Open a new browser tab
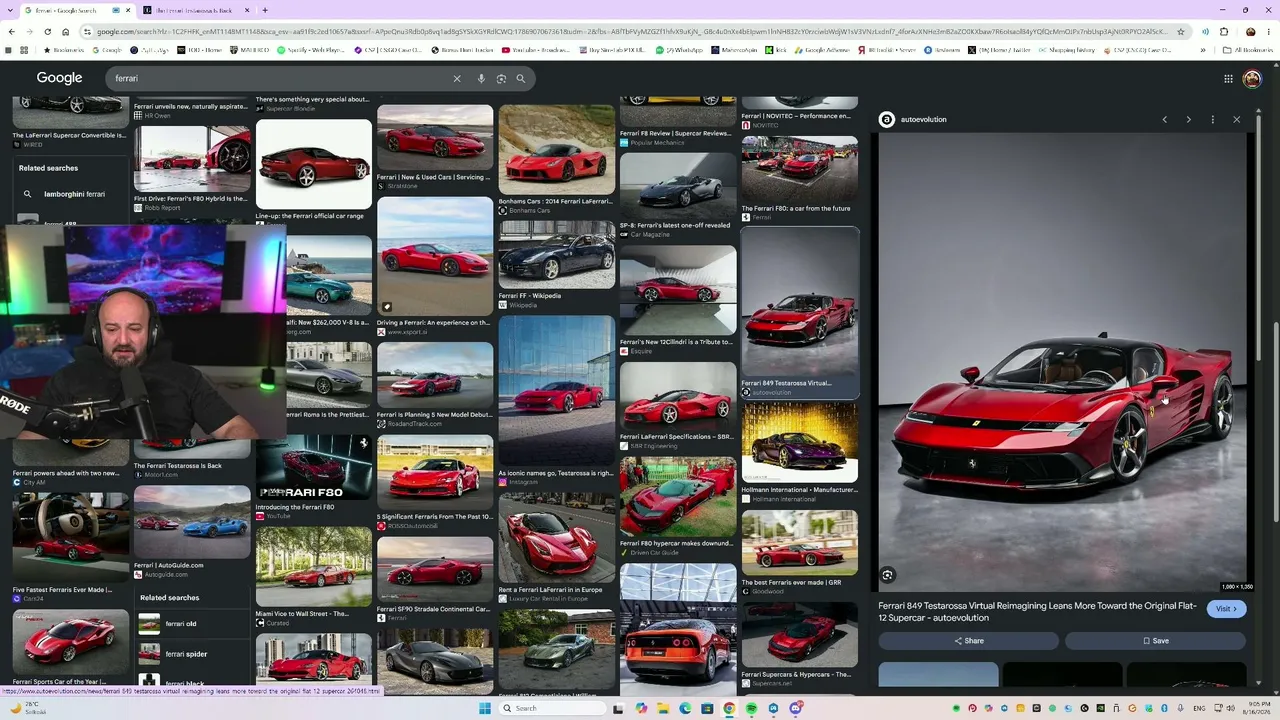1280x720 pixels. pyautogui.click(x=264, y=10)
